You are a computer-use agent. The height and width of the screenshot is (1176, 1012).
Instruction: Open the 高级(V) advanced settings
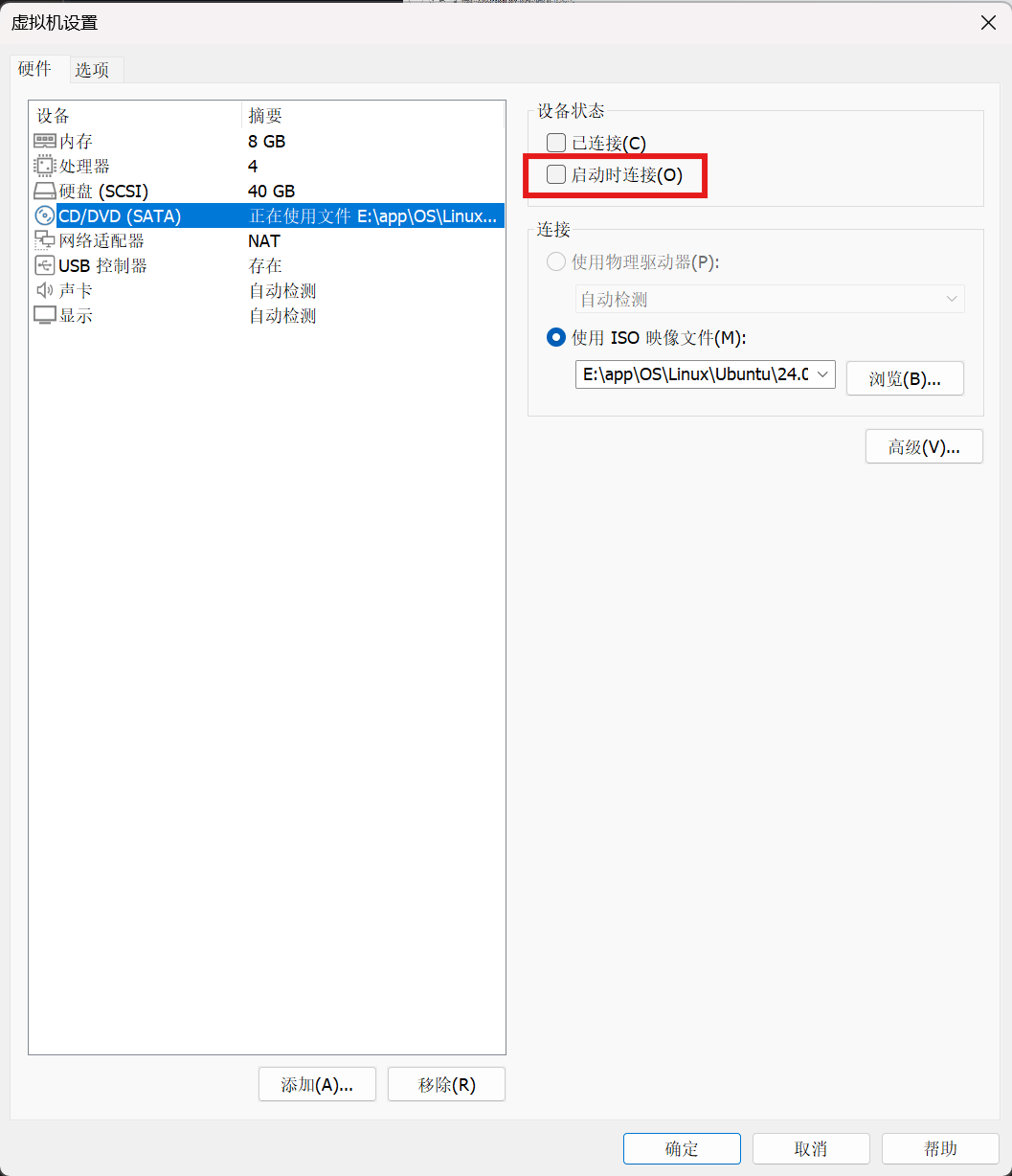point(923,445)
